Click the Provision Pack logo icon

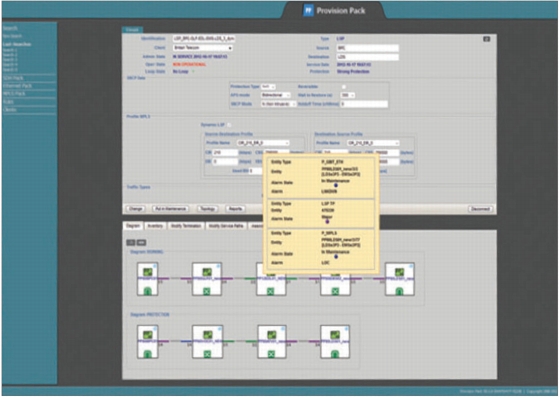click(x=308, y=10)
